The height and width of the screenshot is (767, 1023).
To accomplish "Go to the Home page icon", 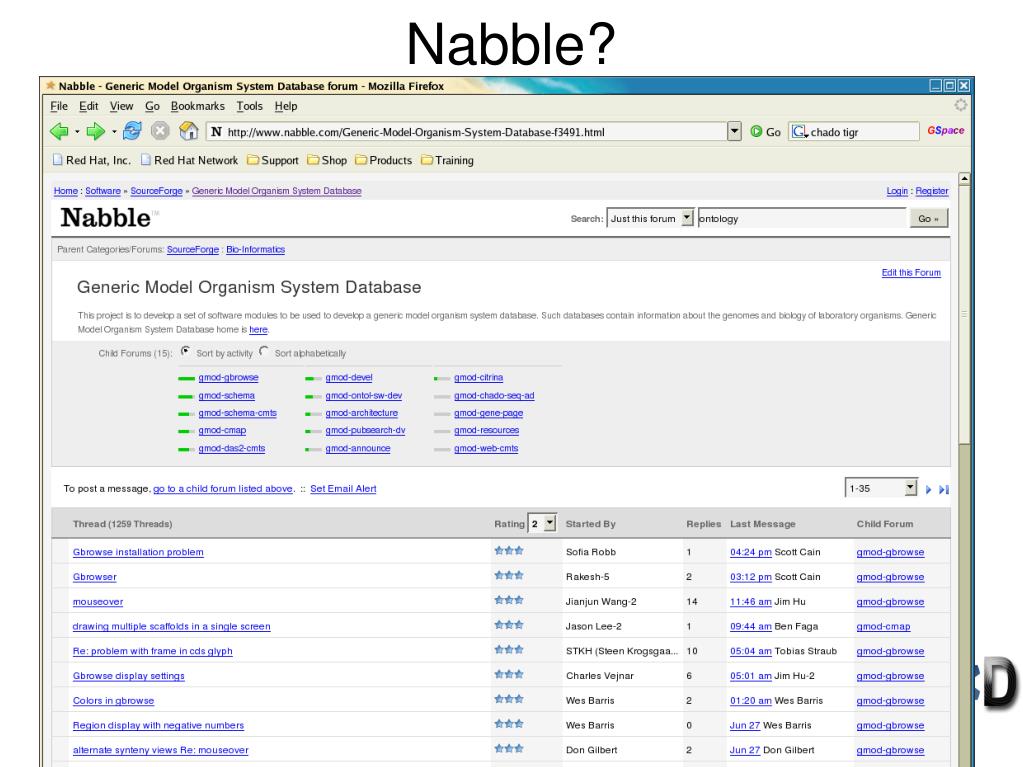I will pos(189,131).
